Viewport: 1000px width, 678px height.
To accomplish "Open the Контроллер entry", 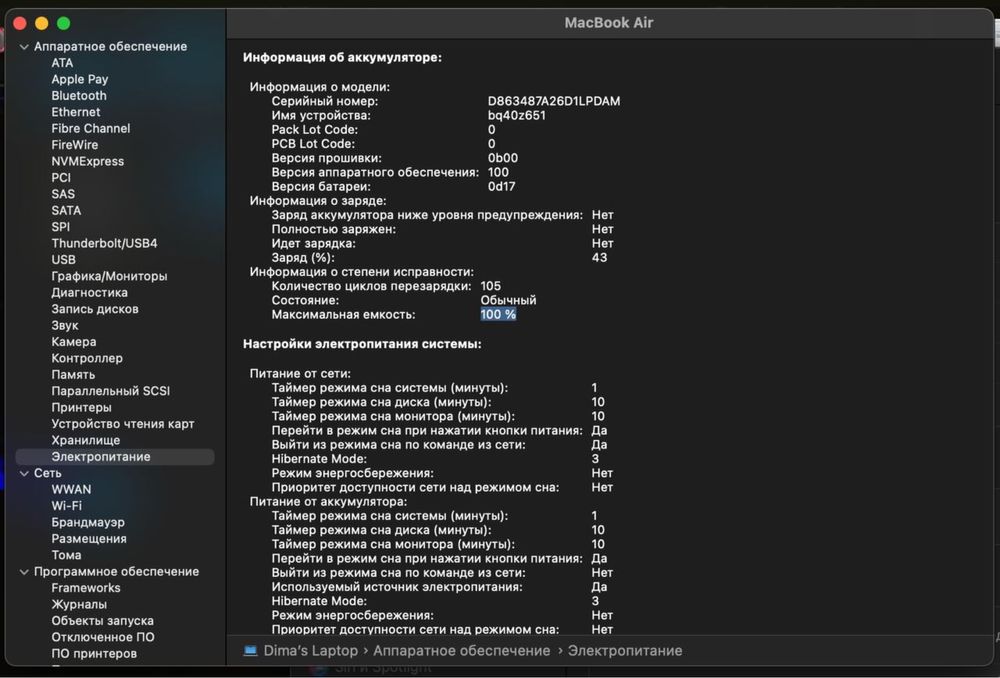I will coord(87,358).
